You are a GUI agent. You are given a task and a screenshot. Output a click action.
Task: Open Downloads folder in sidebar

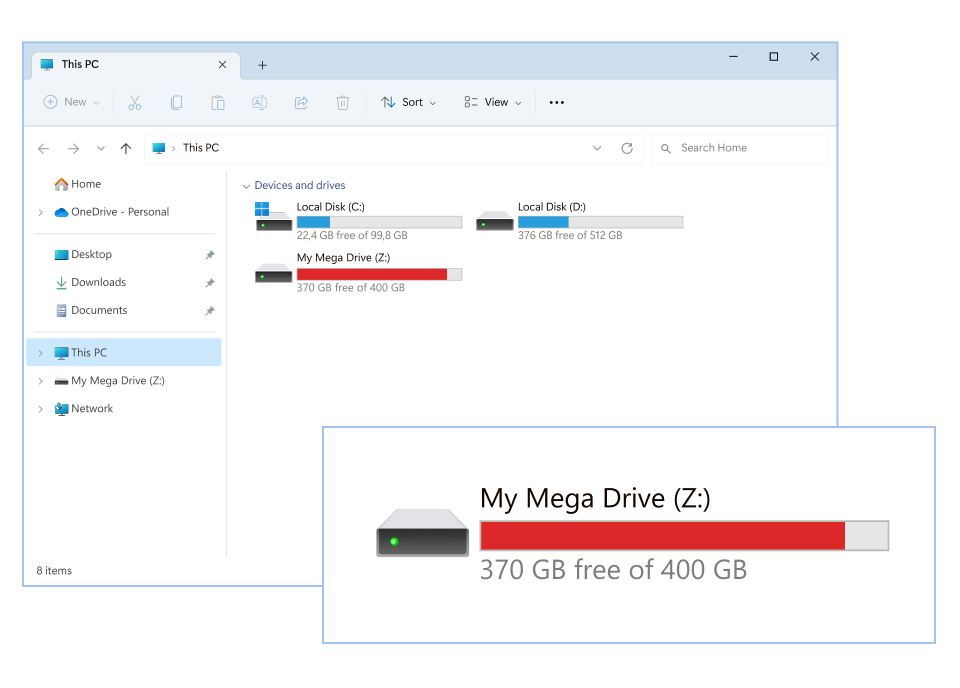coord(98,282)
